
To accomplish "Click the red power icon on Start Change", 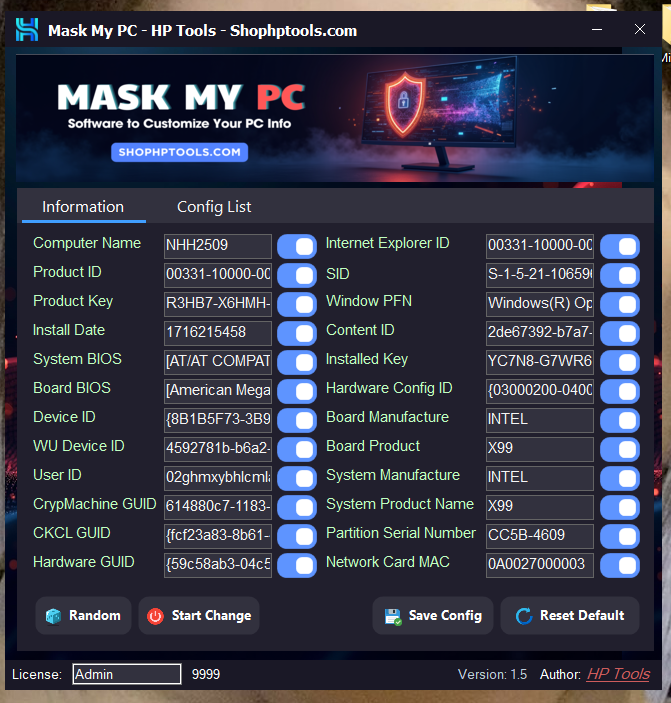I will point(155,616).
